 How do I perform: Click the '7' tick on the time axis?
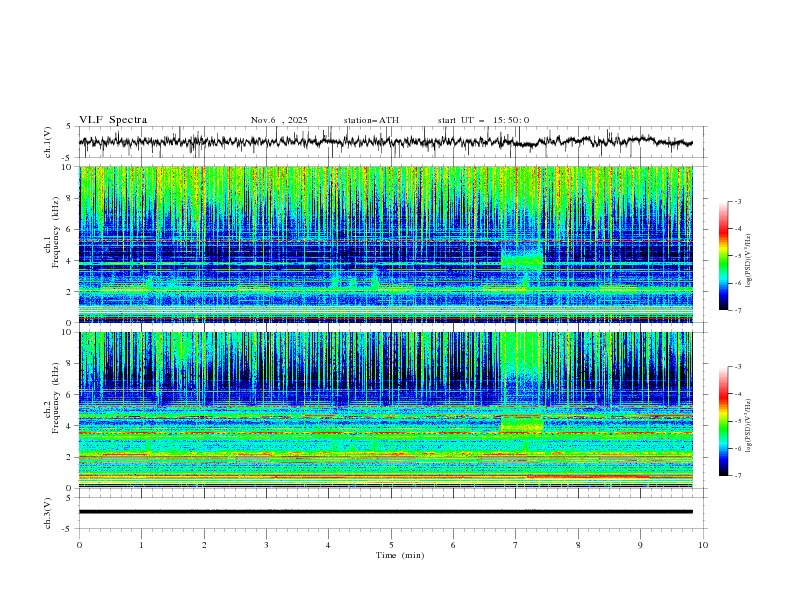click(515, 545)
